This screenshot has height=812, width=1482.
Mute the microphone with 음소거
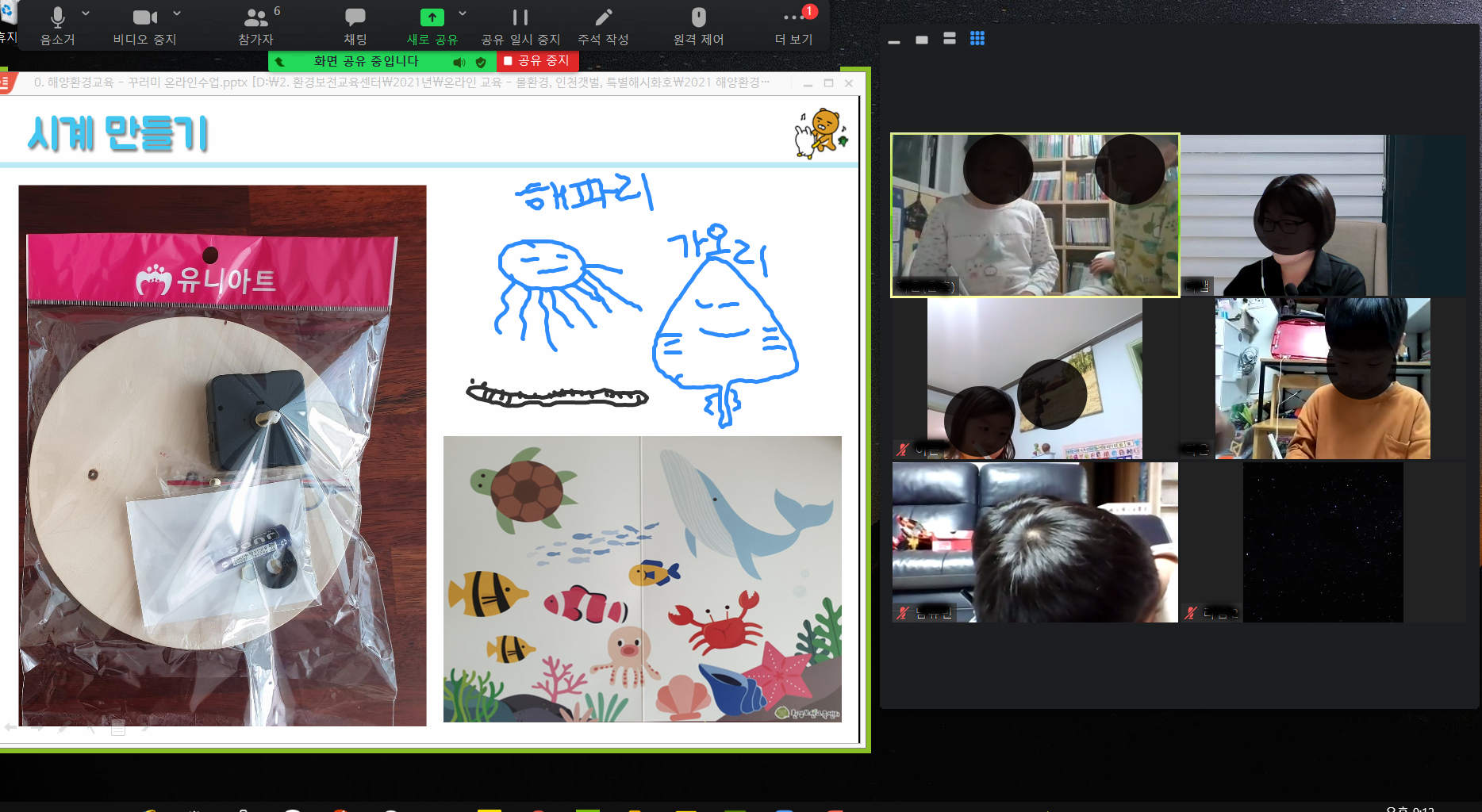click(57, 25)
